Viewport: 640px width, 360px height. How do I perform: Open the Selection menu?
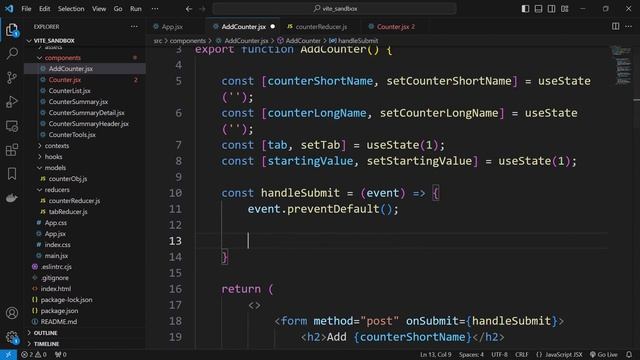[71, 9]
